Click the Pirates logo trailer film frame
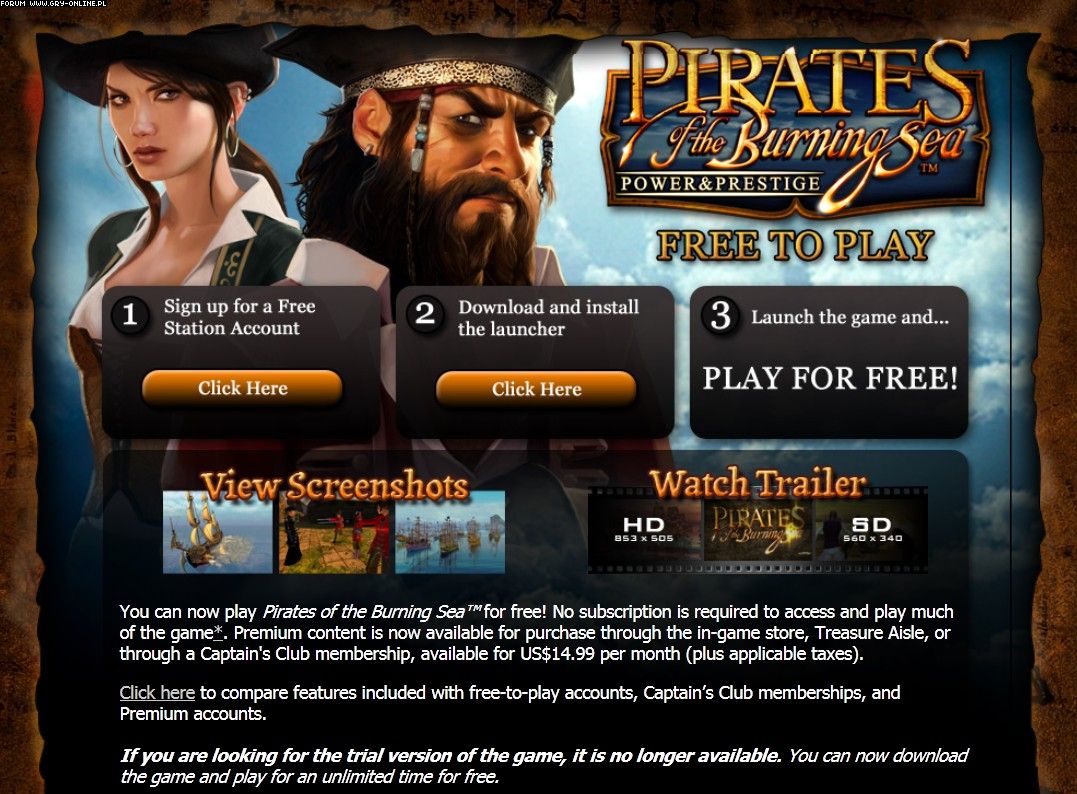 tap(758, 530)
